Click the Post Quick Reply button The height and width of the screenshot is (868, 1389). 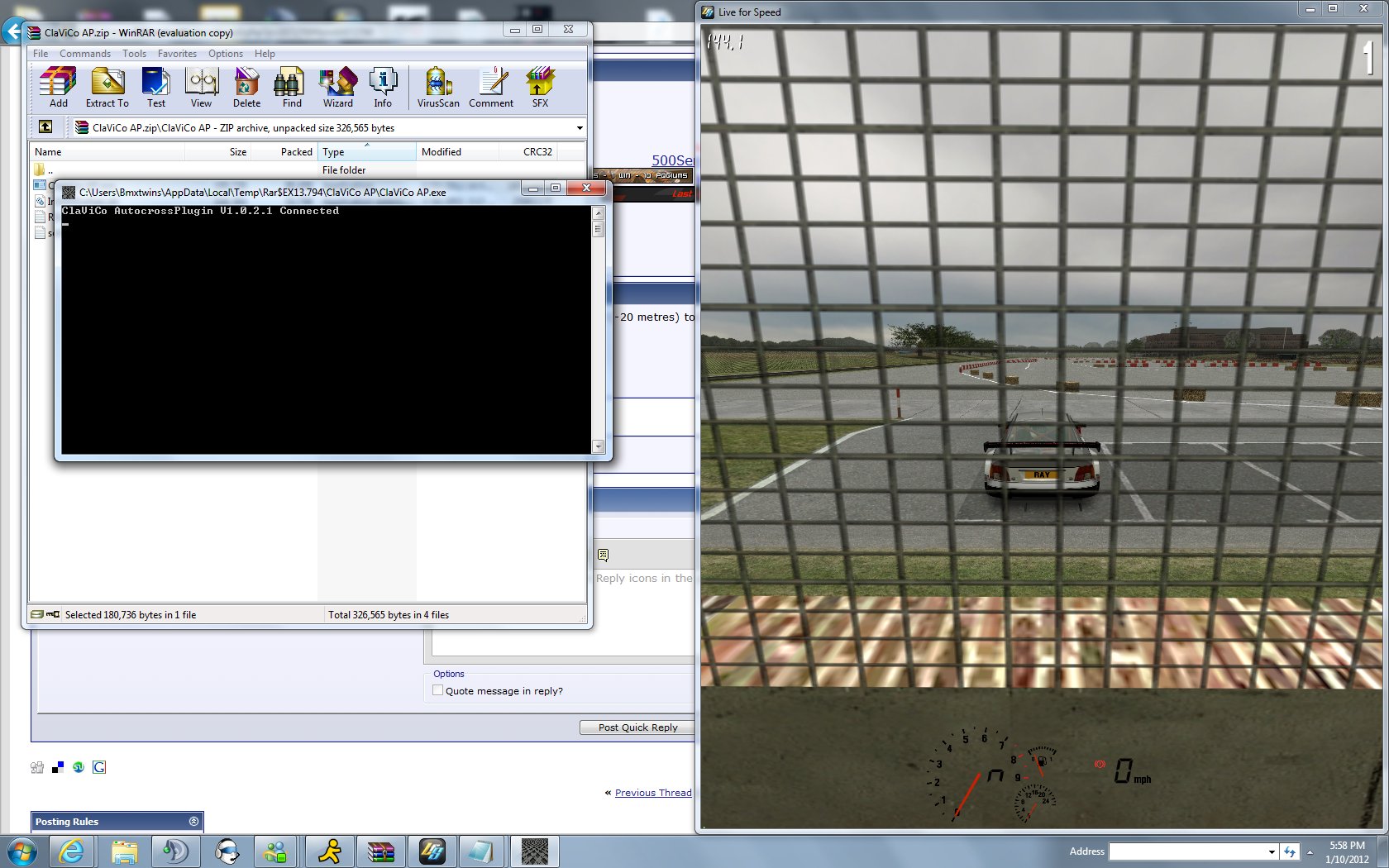(x=637, y=727)
